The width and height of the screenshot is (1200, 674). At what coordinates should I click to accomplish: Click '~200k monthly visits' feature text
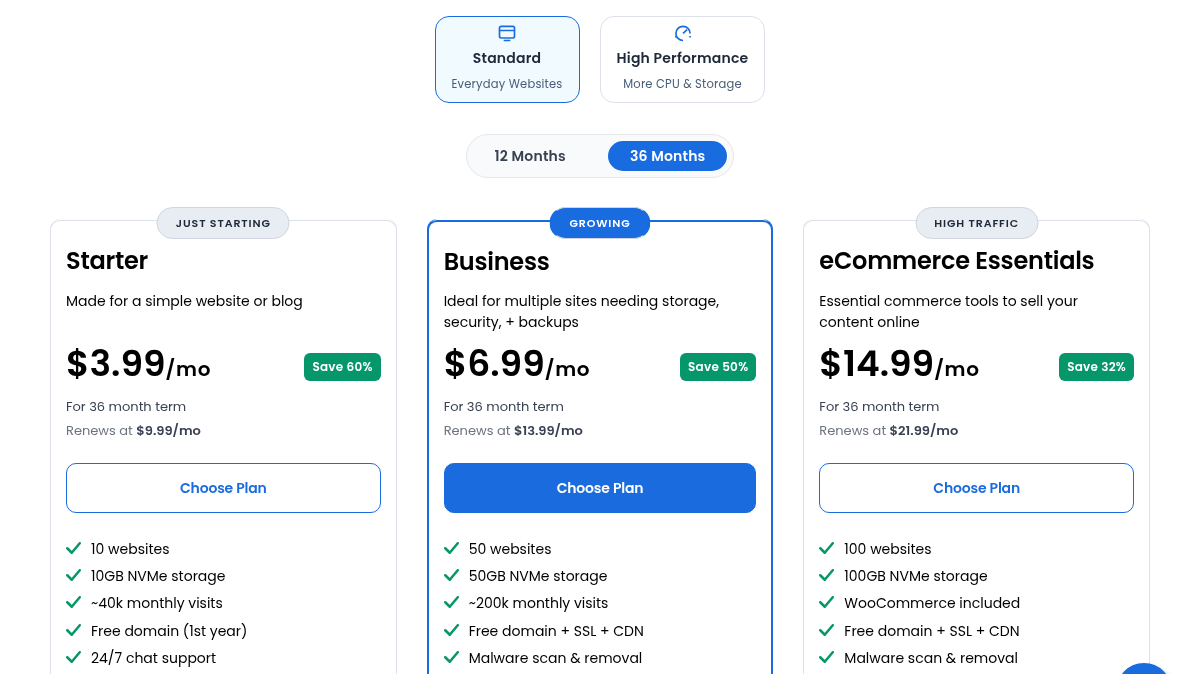click(538, 603)
